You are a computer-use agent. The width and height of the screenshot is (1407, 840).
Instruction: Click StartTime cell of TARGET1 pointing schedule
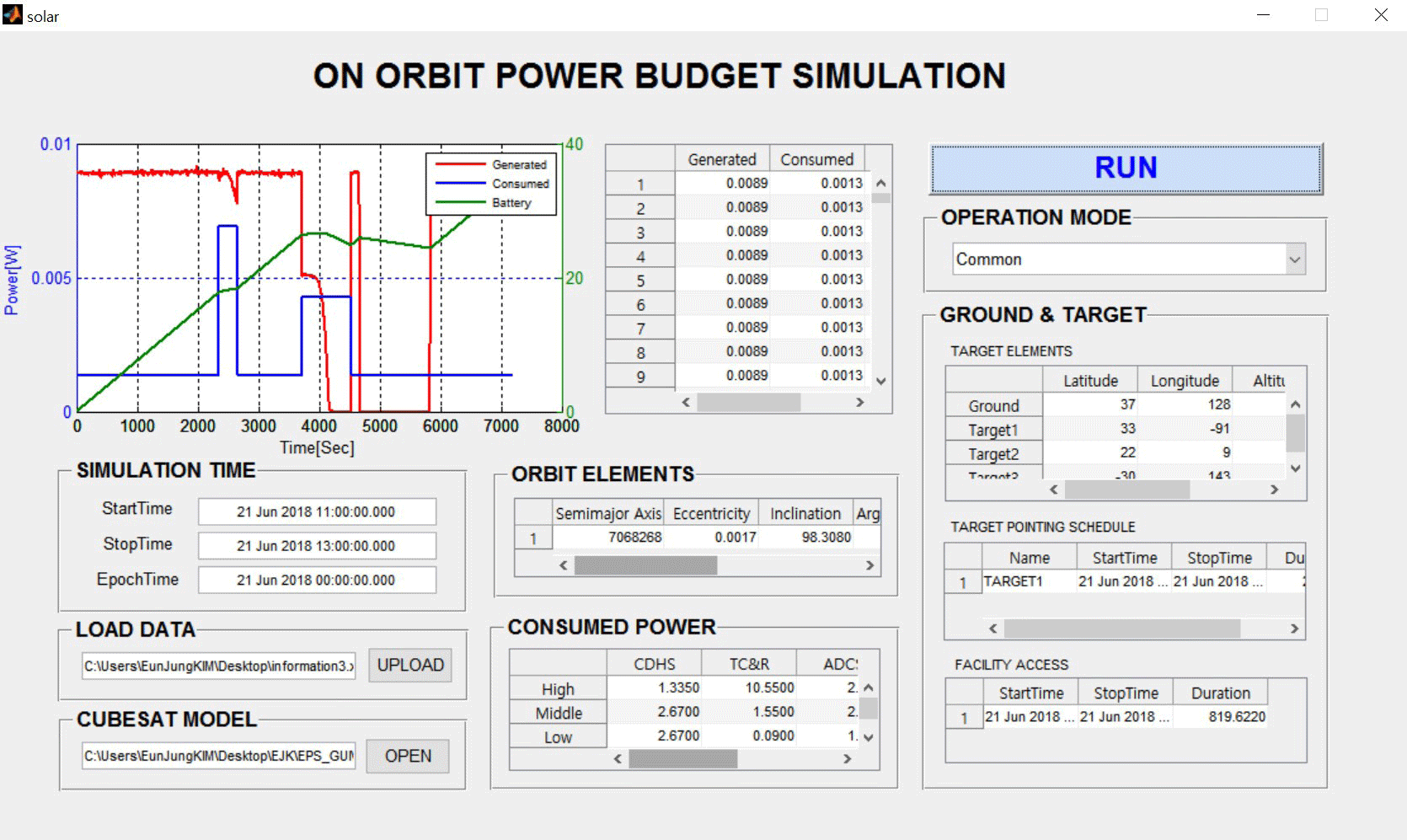(1124, 581)
